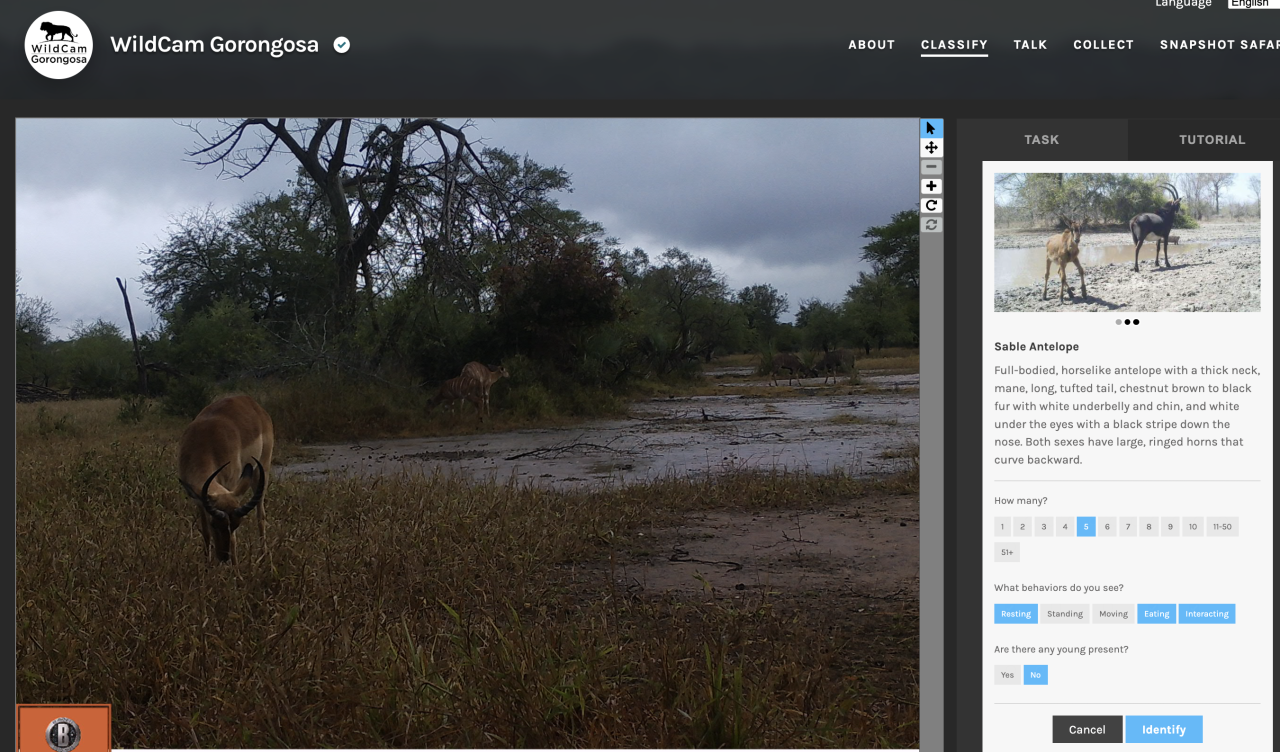1280x752 pixels.
Task: Choose count 51+ for How many
Action: coord(1007,552)
